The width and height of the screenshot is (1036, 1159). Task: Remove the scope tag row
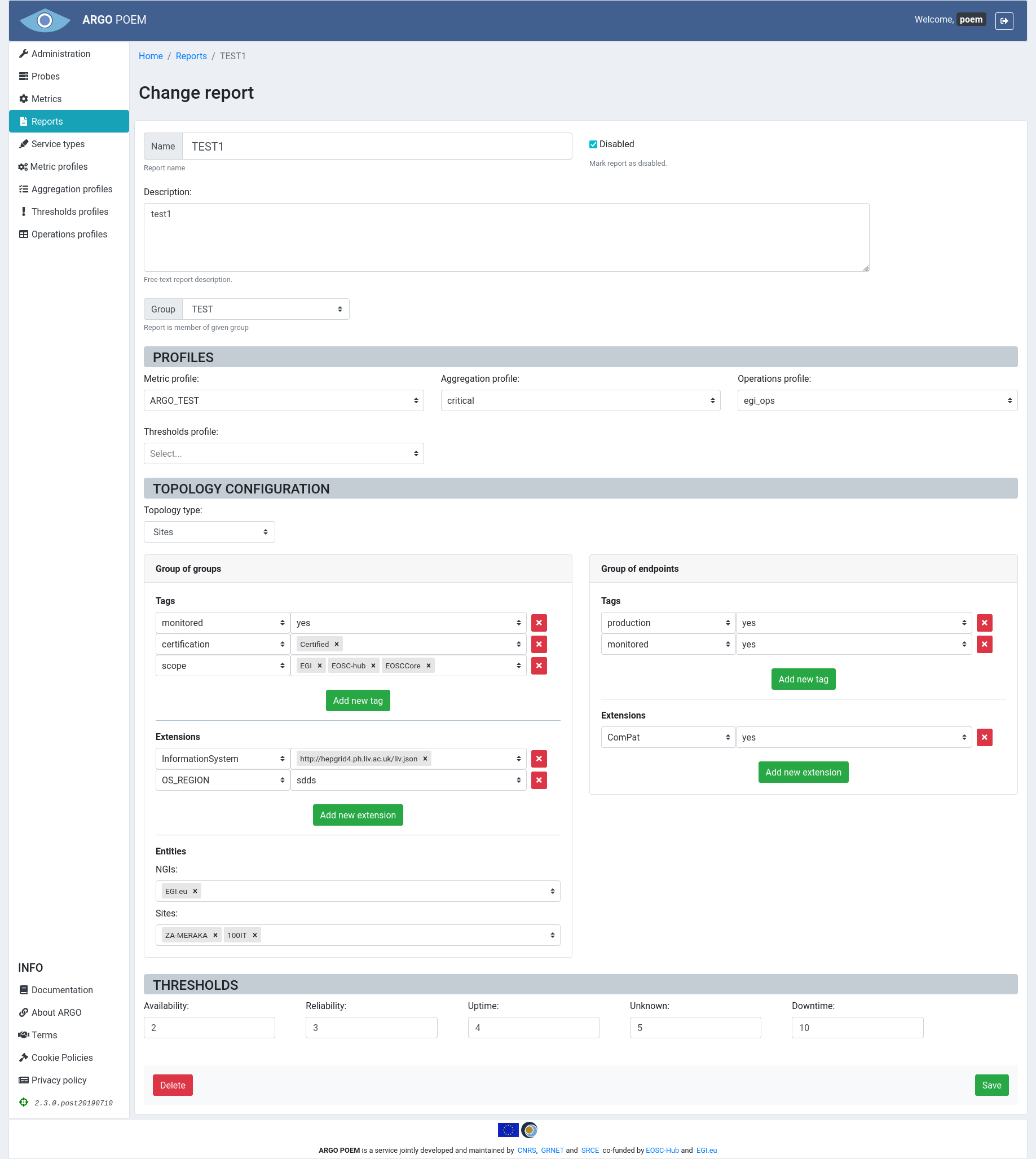pyautogui.click(x=539, y=666)
